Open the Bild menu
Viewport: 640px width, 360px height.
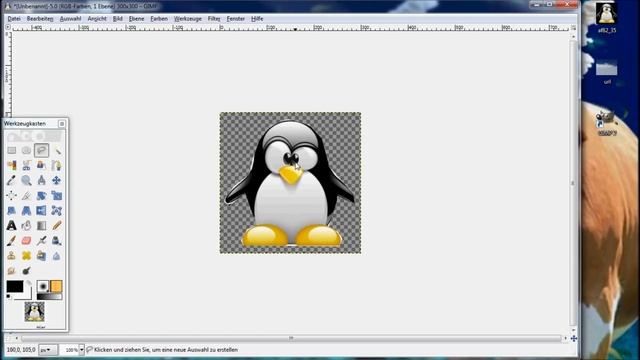coord(118,19)
